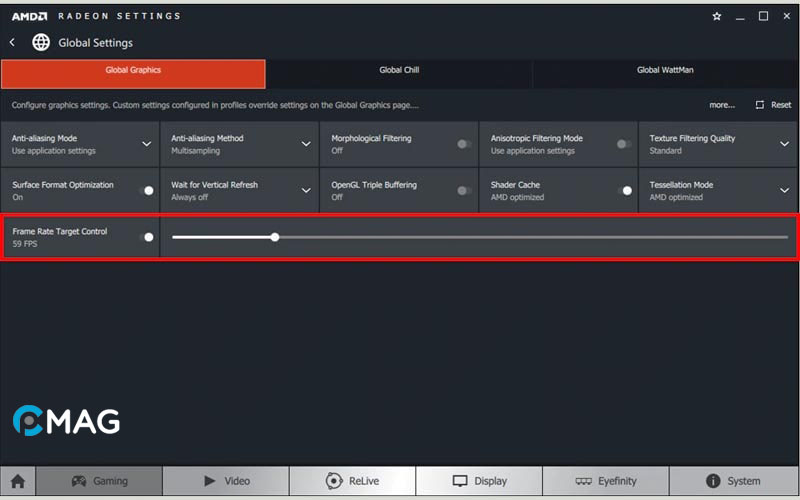Open the Gaming section label
This screenshot has height=500, width=800.
pyautogui.click(x=110, y=481)
